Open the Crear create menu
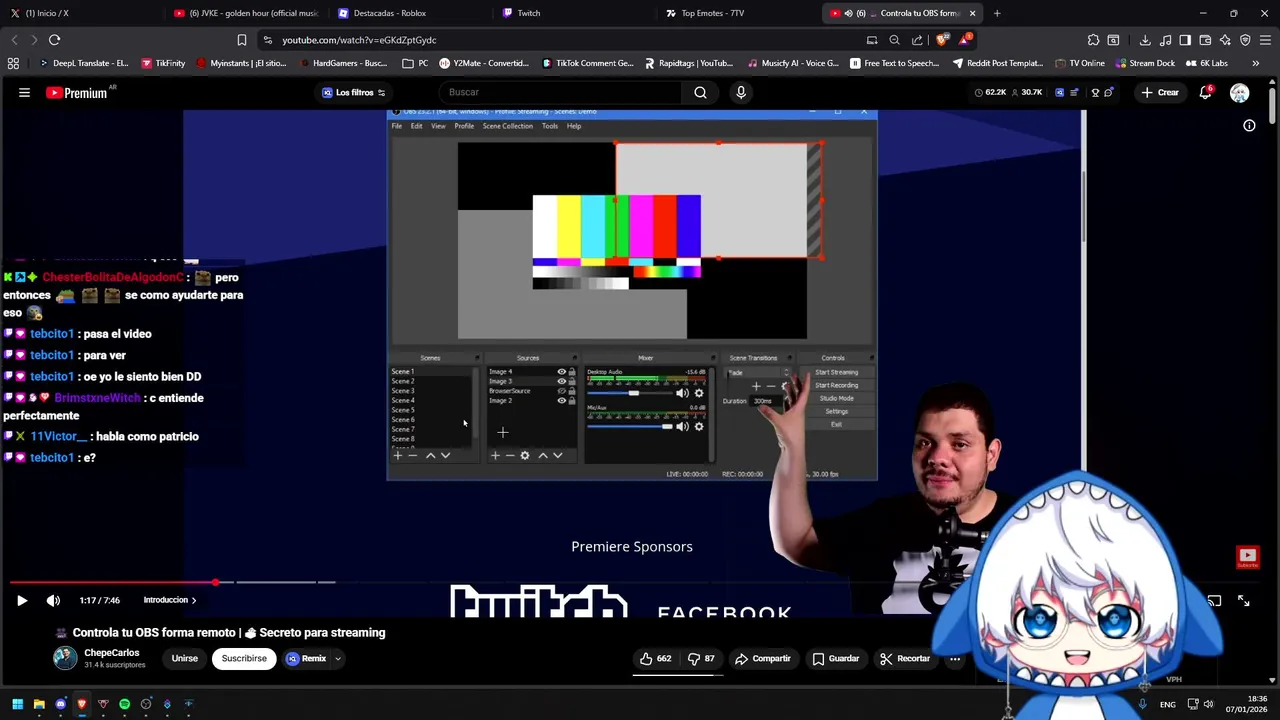1280x720 pixels. coord(1160,92)
